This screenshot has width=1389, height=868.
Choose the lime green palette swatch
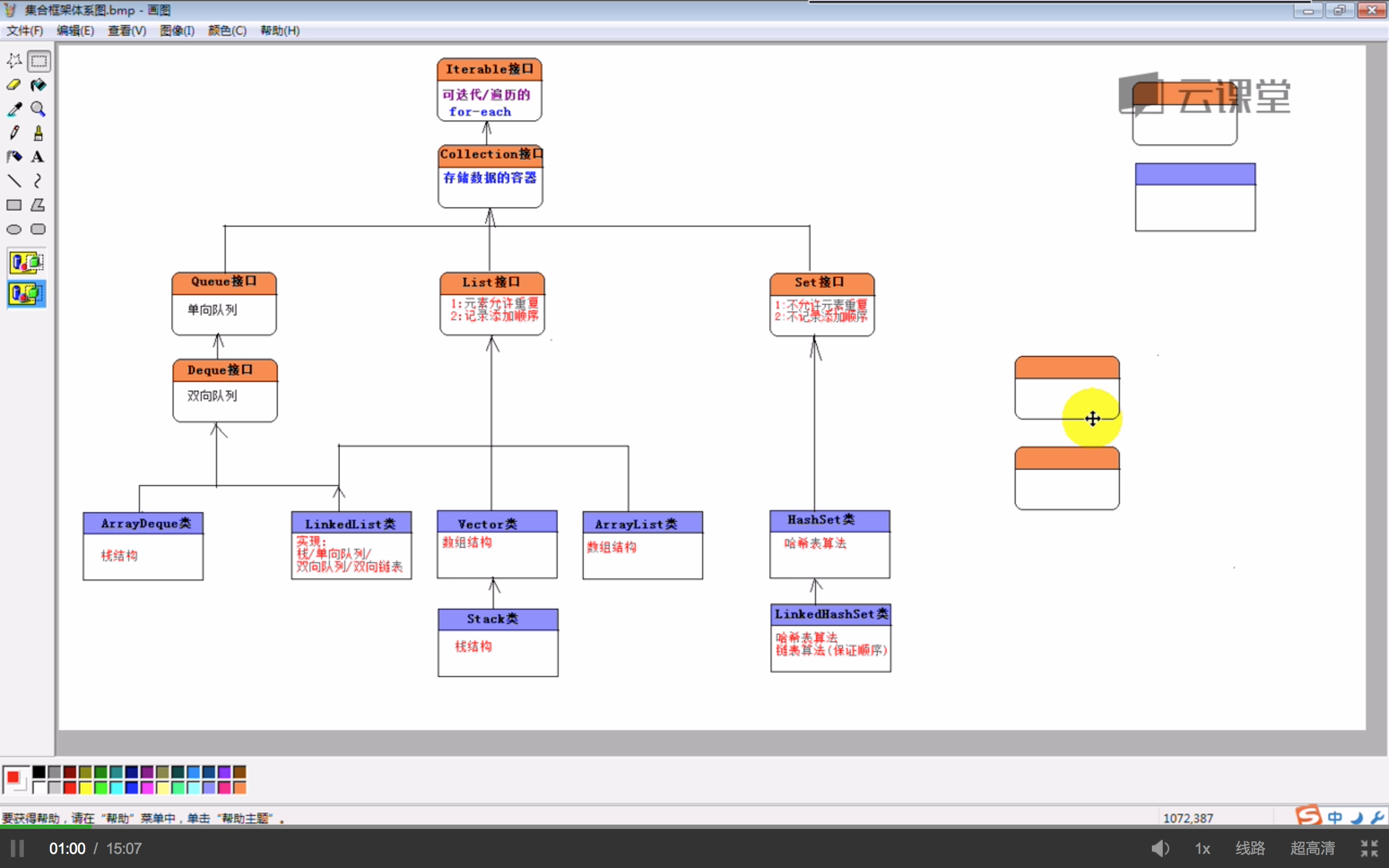tap(101, 788)
